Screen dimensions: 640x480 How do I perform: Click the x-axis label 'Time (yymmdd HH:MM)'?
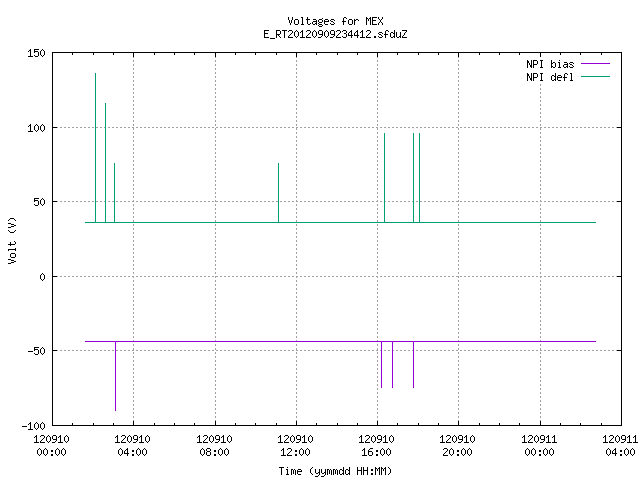tap(335, 471)
